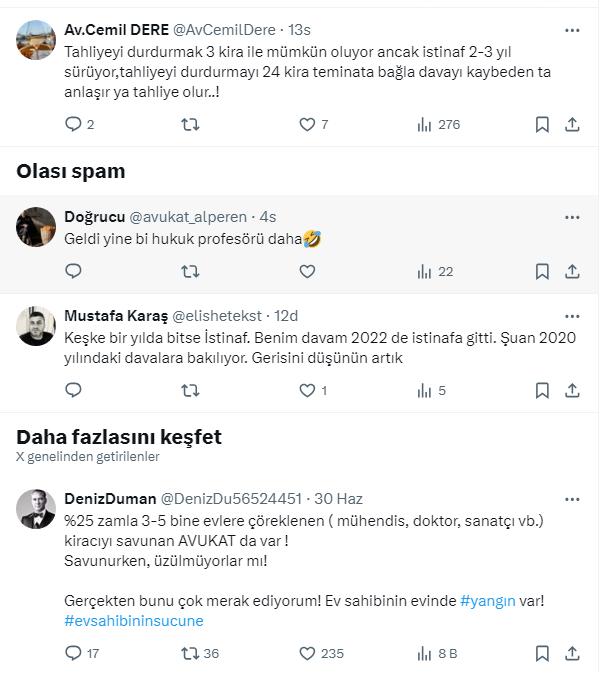Repost DenizDuman's tweet with 36 reposts

click(189, 653)
